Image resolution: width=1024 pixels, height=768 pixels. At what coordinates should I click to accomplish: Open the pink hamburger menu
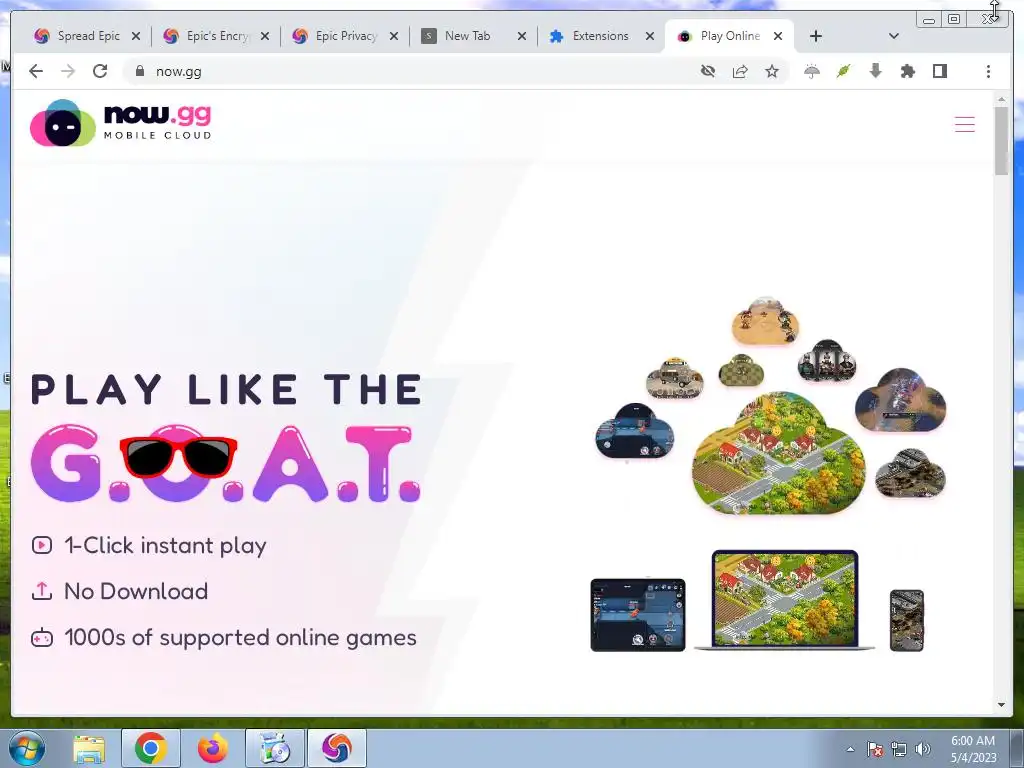pyautogui.click(x=965, y=124)
